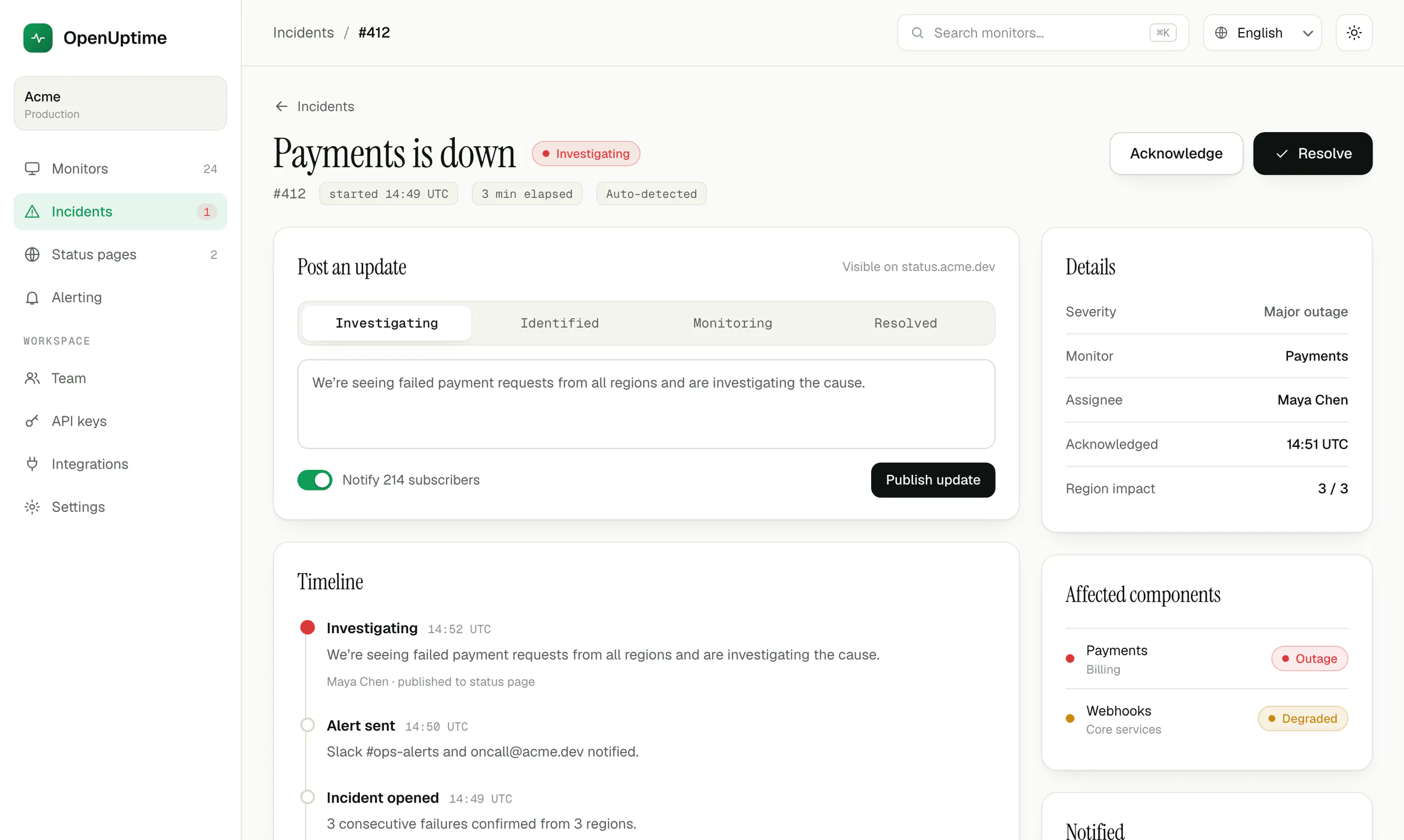Click the "started 14:49 UTC" tag
Image resolution: width=1404 pixels, height=840 pixels.
tap(389, 193)
